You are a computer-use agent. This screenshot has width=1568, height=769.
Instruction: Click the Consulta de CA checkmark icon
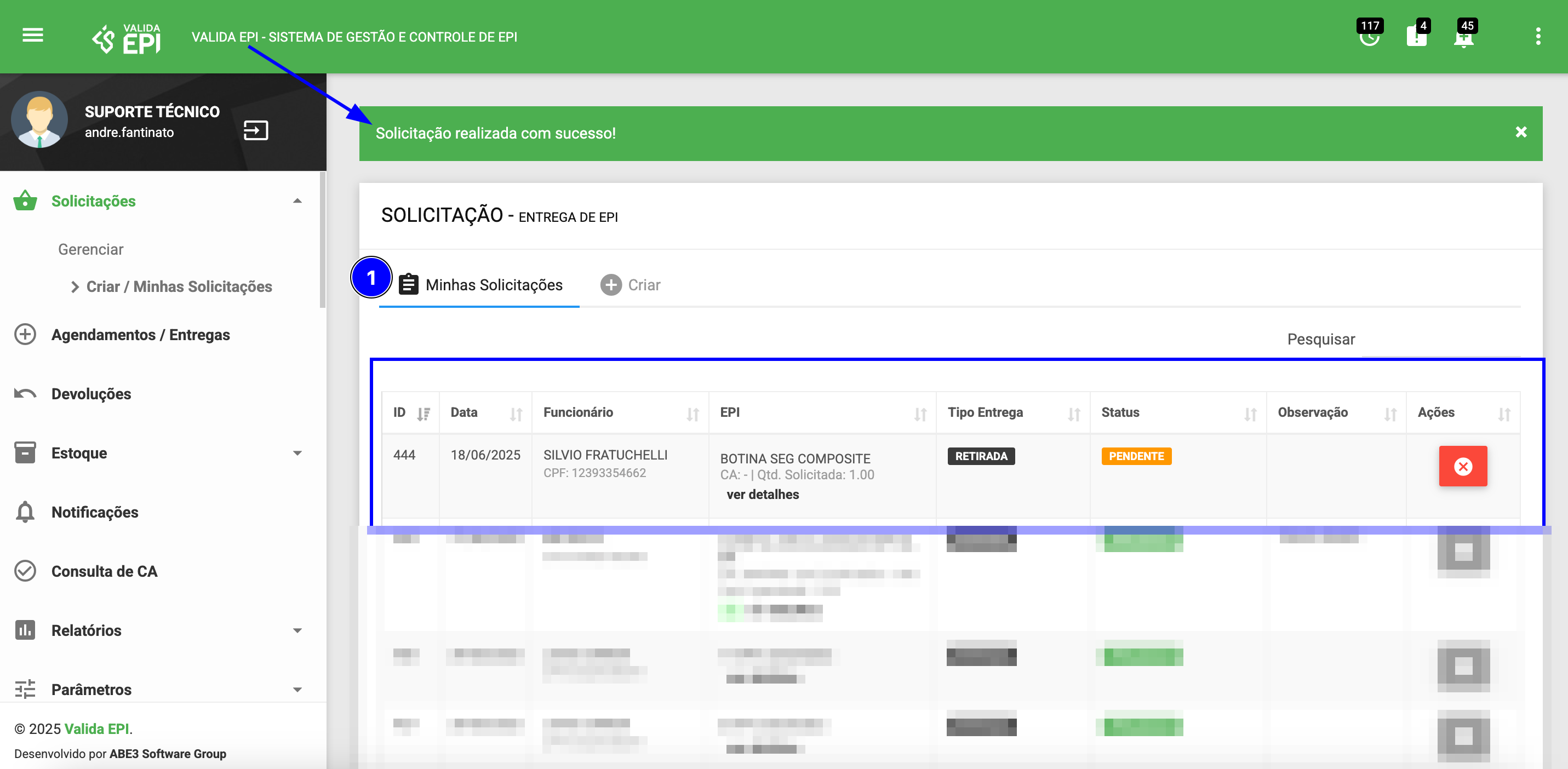(x=25, y=571)
